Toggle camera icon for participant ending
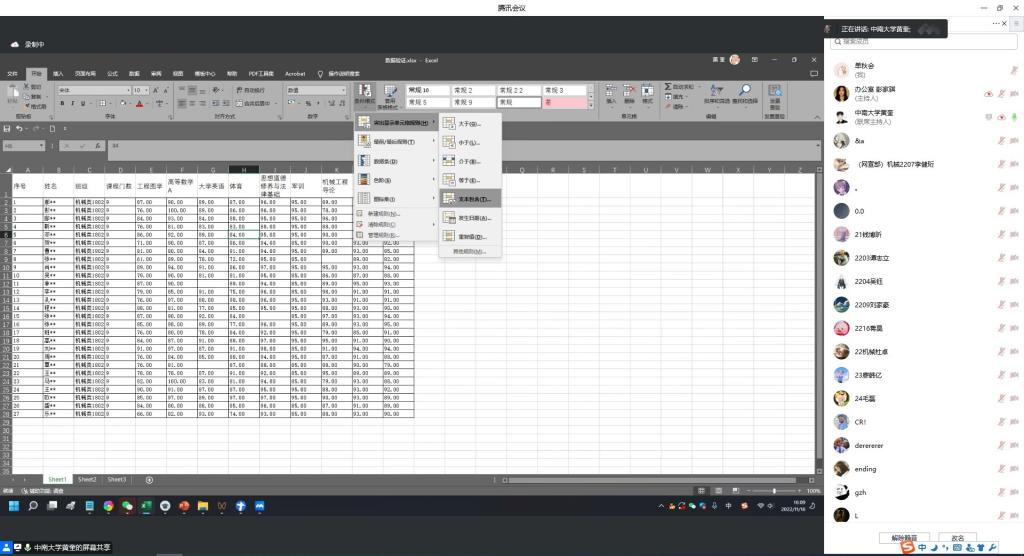1024x556 pixels. tap(1015, 468)
